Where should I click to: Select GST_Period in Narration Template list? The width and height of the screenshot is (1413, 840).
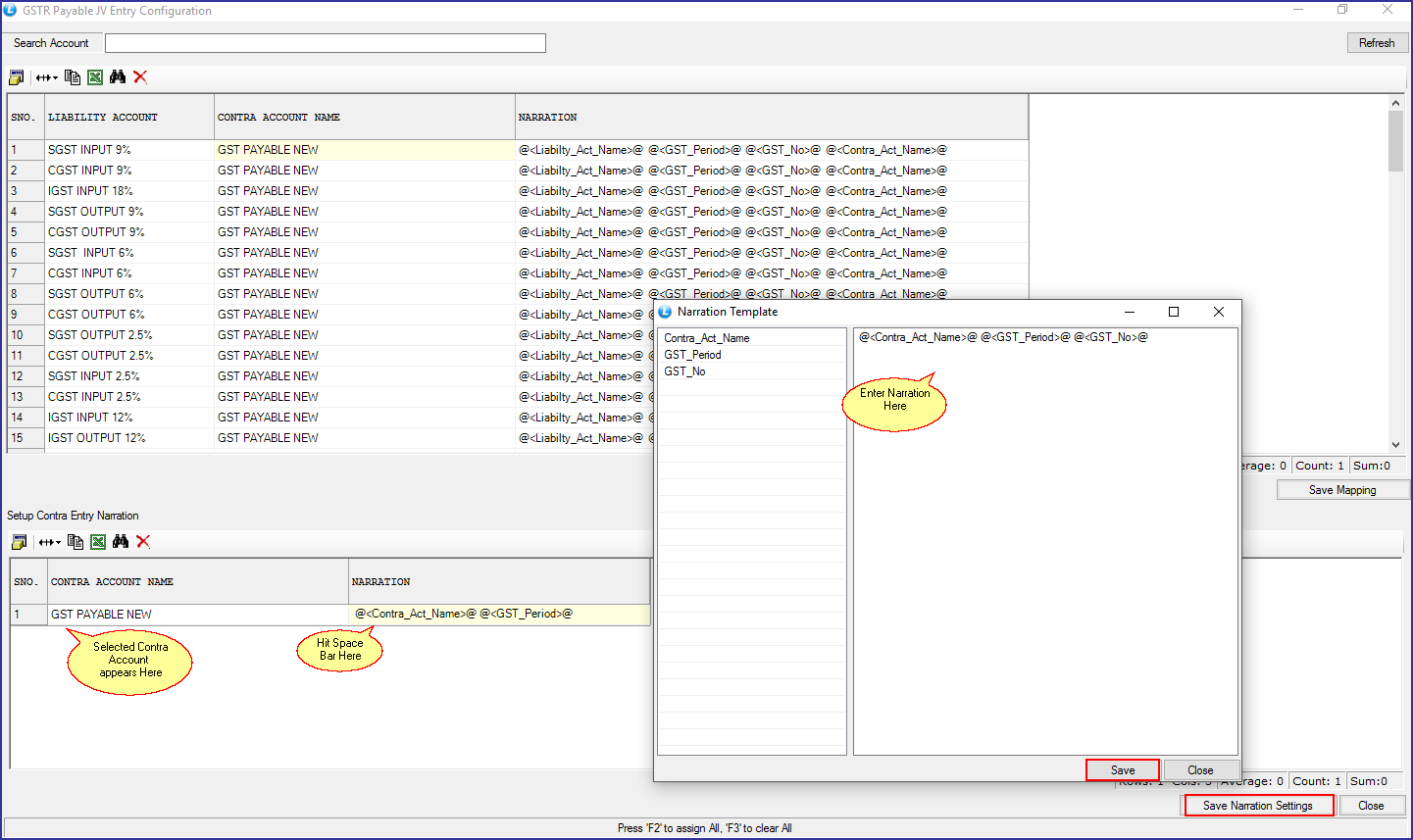[x=692, y=355]
